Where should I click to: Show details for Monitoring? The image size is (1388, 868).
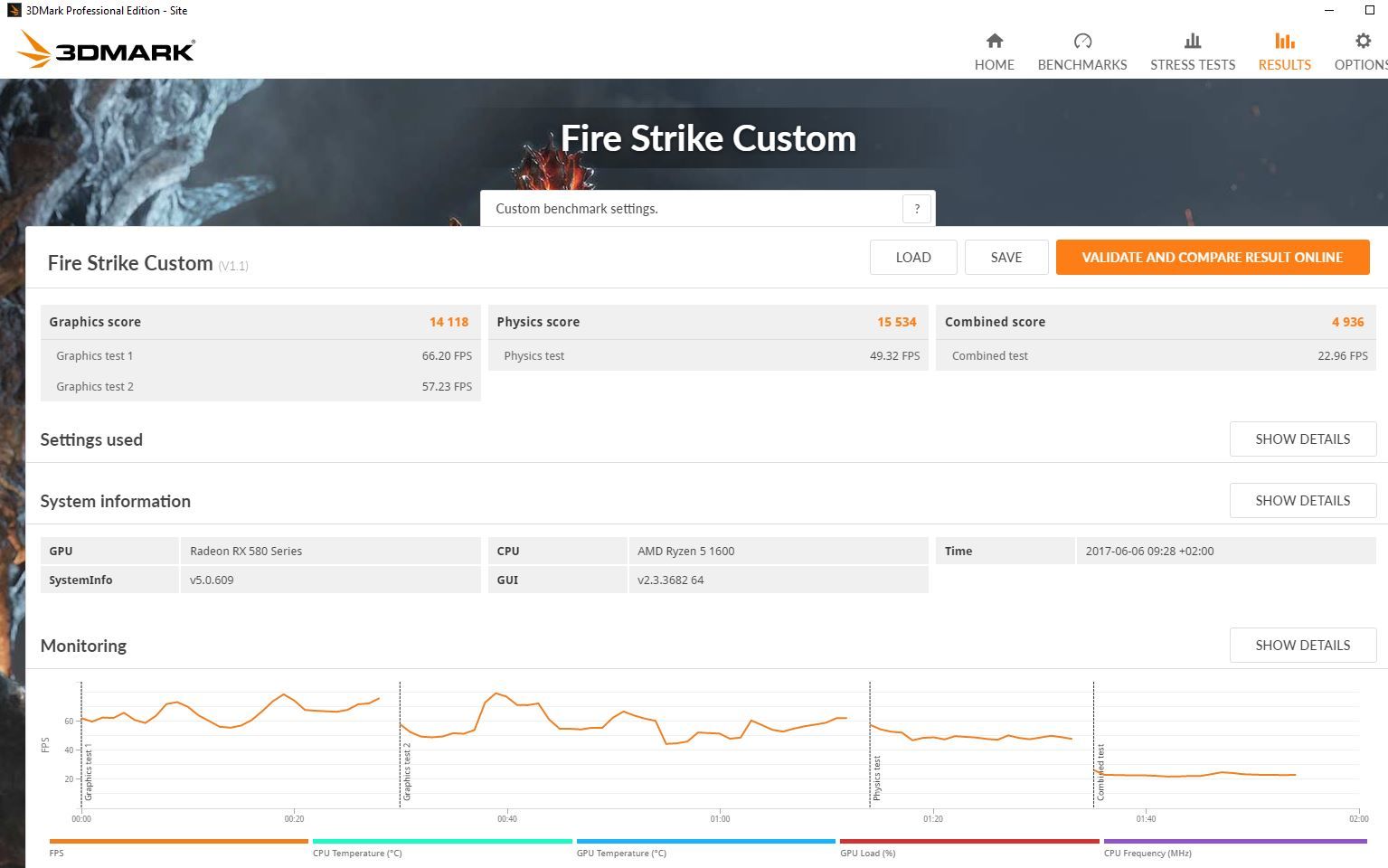click(x=1303, y=646)
